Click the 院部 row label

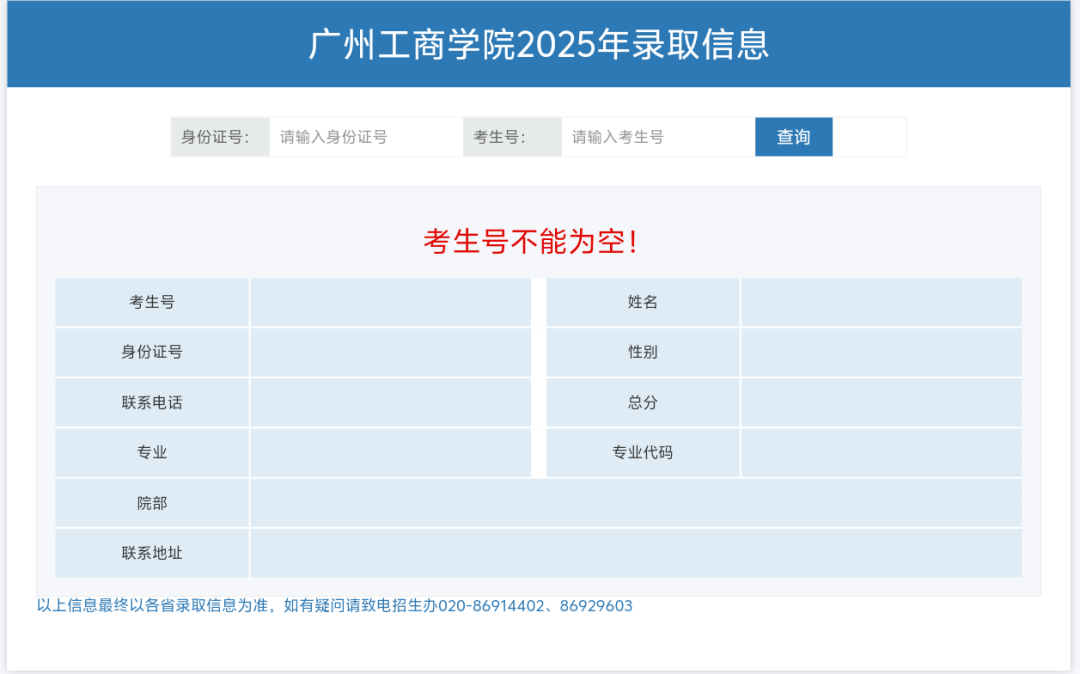tap(151, 503)
